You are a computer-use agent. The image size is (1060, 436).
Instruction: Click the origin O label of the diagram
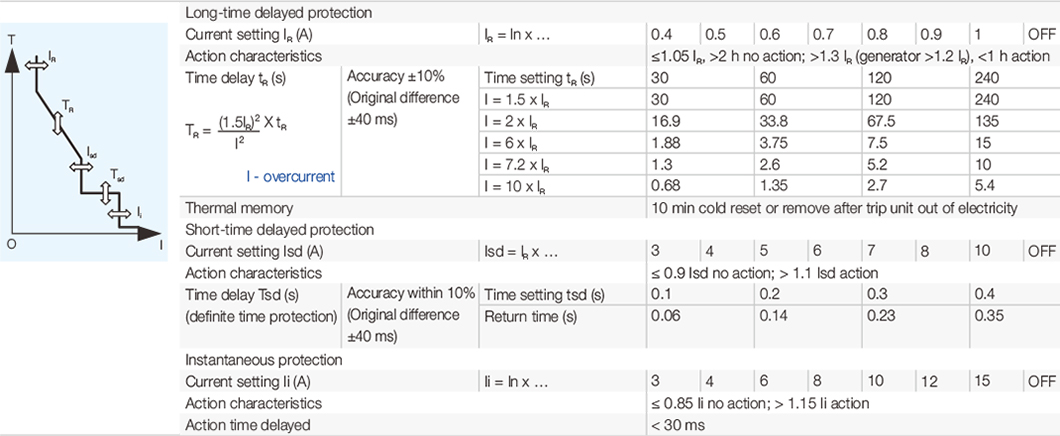coord(10,243)
